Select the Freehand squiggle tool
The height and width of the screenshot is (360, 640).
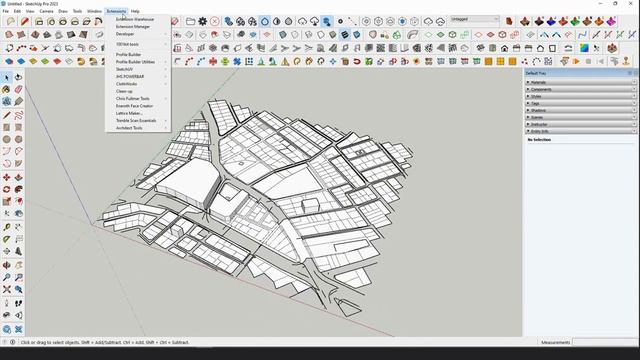tap(18, 116)
